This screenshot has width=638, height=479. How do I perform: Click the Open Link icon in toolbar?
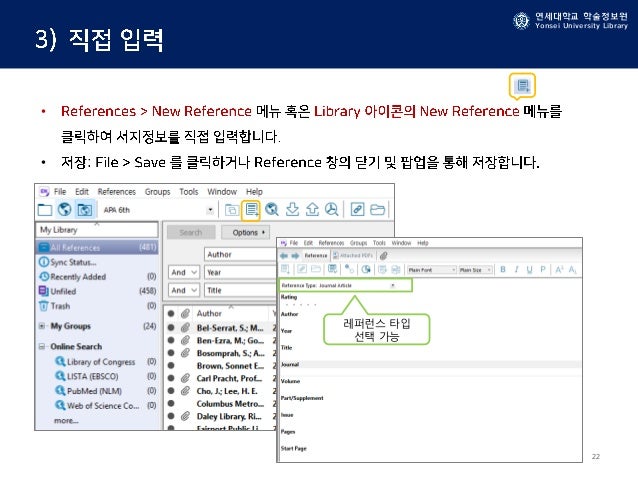click(357, 209)
